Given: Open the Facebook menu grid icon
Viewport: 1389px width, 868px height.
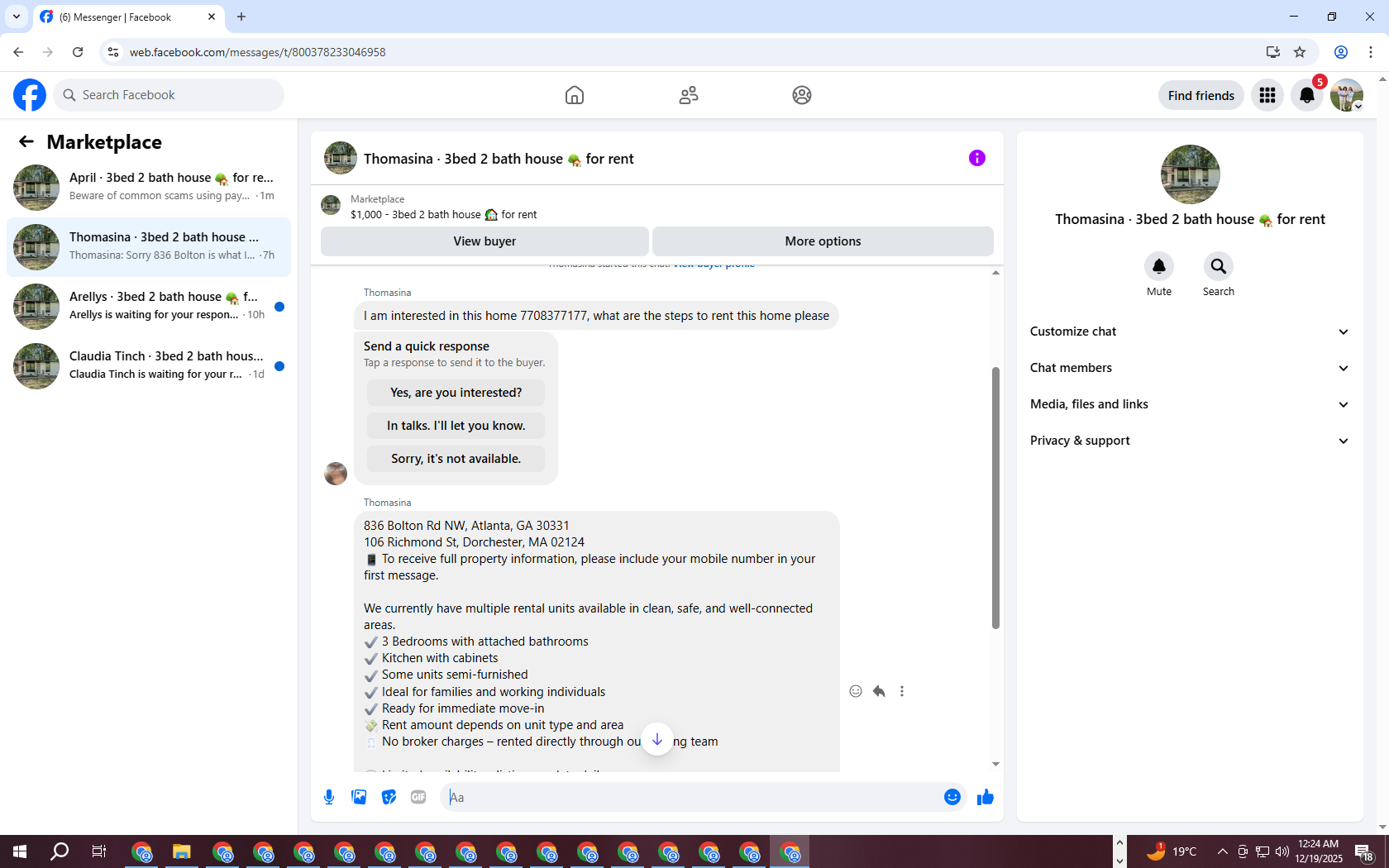Looking at the screenshot, I should [x=1267, y=95].
